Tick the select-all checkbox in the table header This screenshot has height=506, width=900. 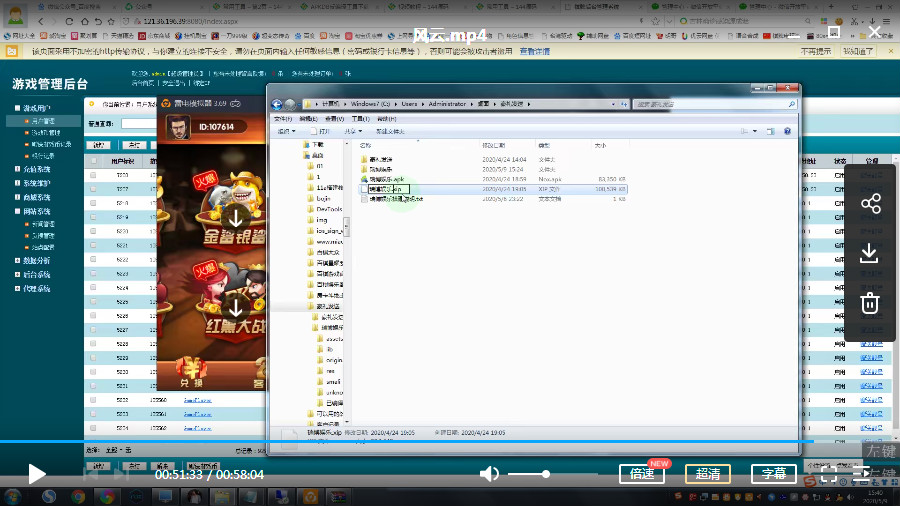[x=94, y=161]
